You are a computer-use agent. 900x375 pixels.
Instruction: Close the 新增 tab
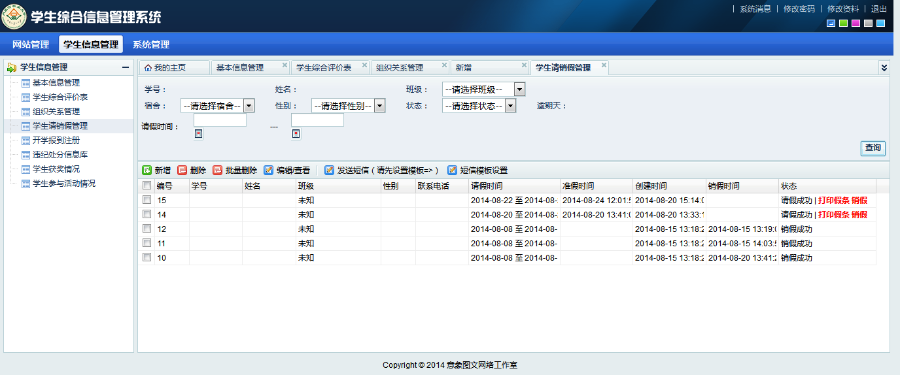coord(523,65)
